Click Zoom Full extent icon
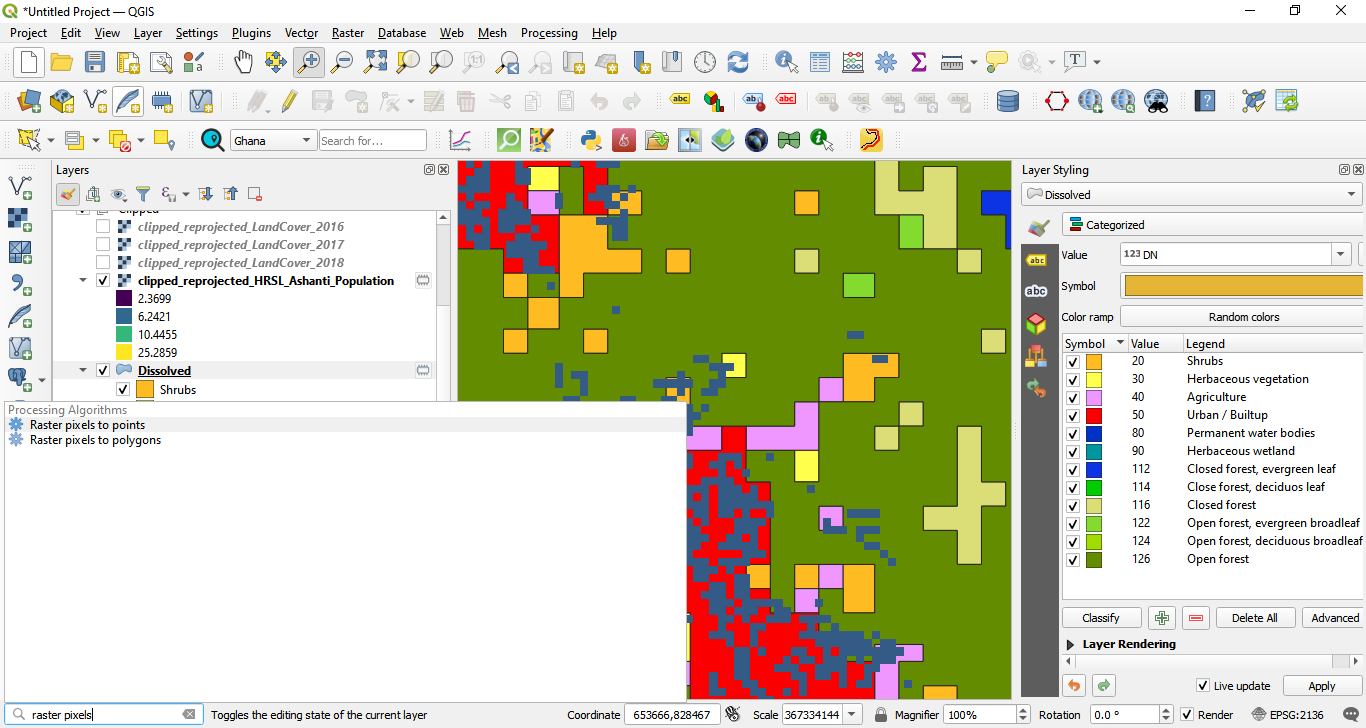 tap(375, 62)
